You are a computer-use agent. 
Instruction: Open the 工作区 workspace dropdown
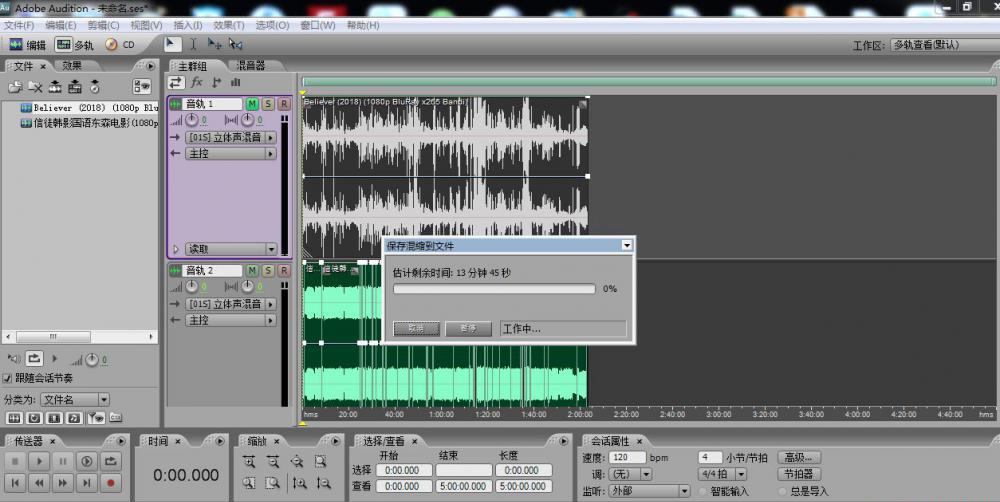pos(943,45)
